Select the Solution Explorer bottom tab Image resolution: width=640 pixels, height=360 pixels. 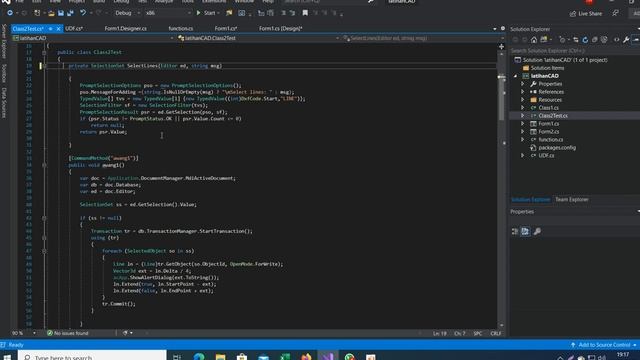530,200
